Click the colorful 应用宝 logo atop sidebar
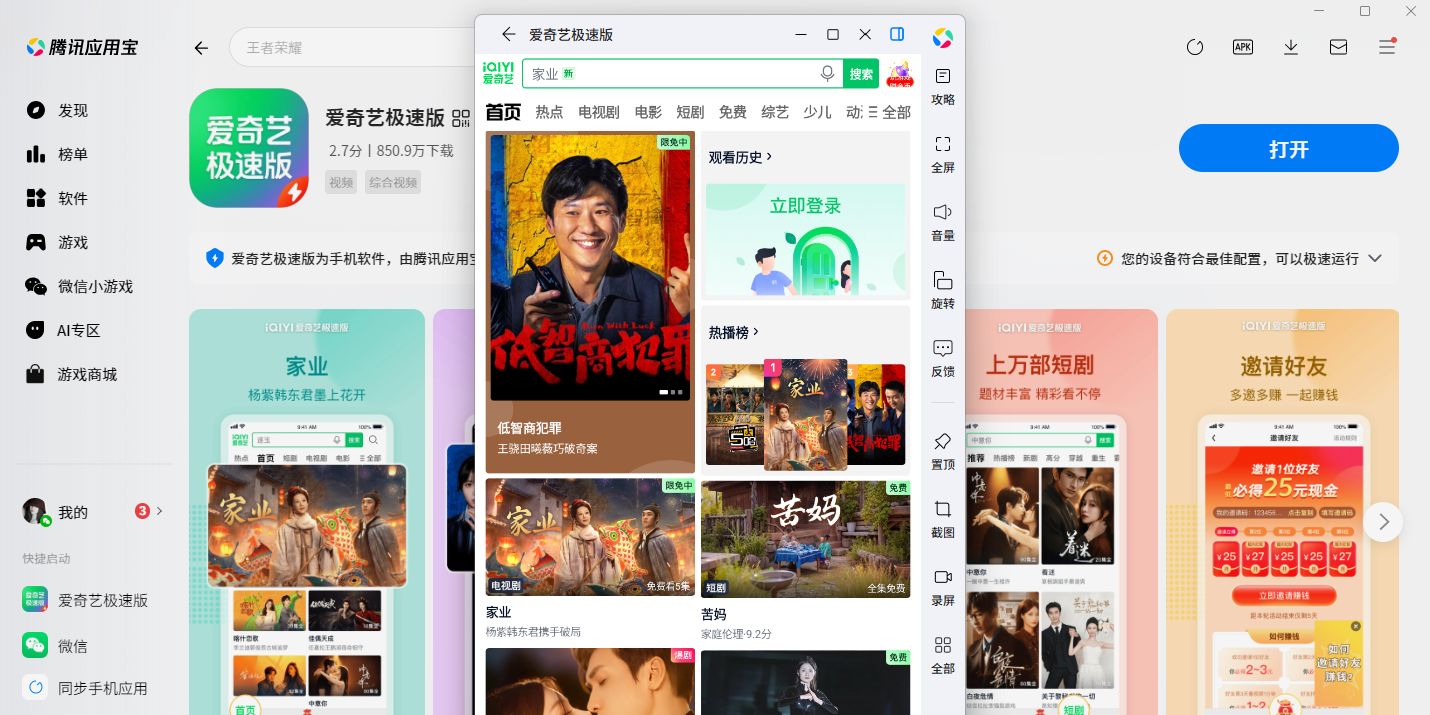 pos(942,38)
